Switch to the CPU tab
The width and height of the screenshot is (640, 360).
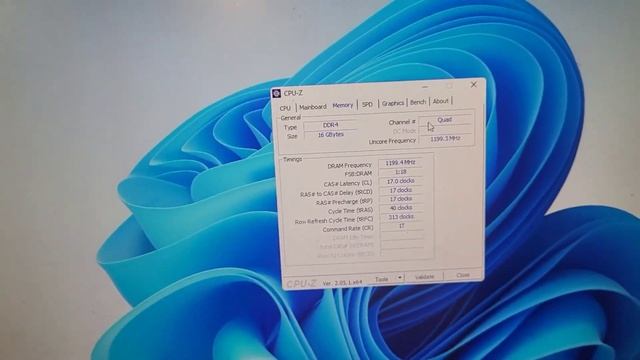[x=285, y=108]
